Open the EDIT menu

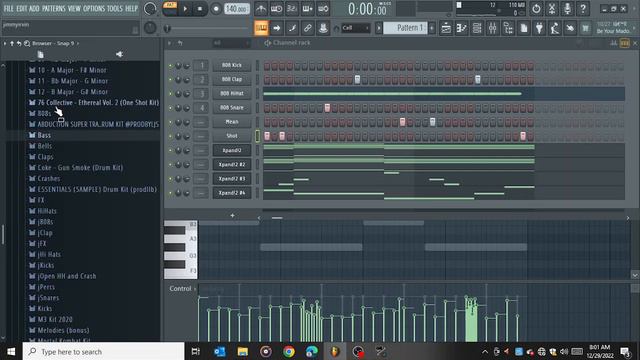pos(22,8)
